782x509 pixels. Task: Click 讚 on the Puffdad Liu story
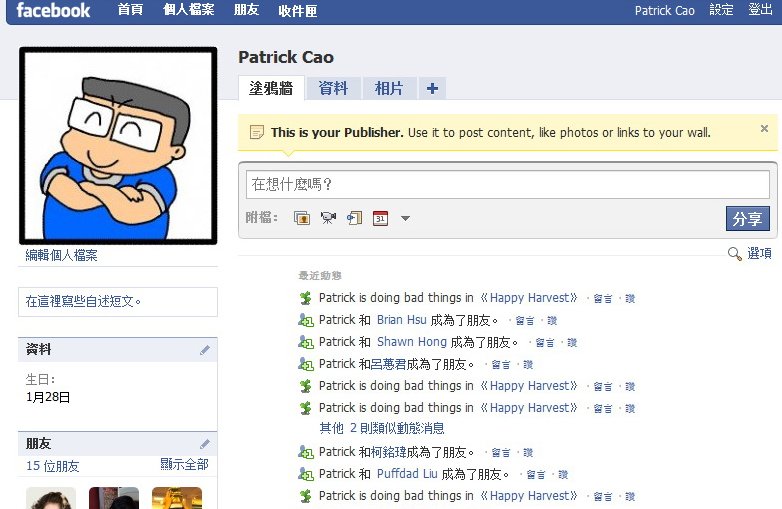(x=563, y=475)
